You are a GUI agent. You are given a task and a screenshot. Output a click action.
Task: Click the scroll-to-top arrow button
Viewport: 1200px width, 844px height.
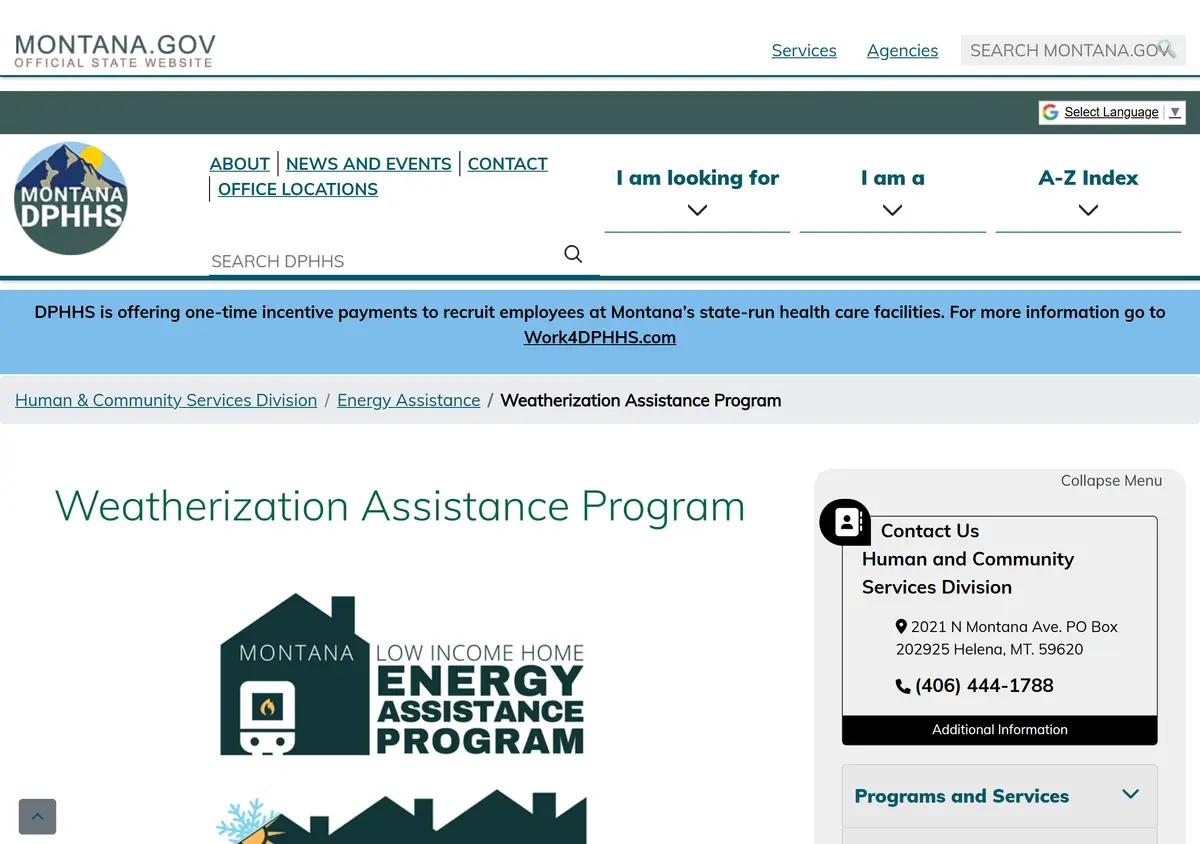tap(37, 816)
